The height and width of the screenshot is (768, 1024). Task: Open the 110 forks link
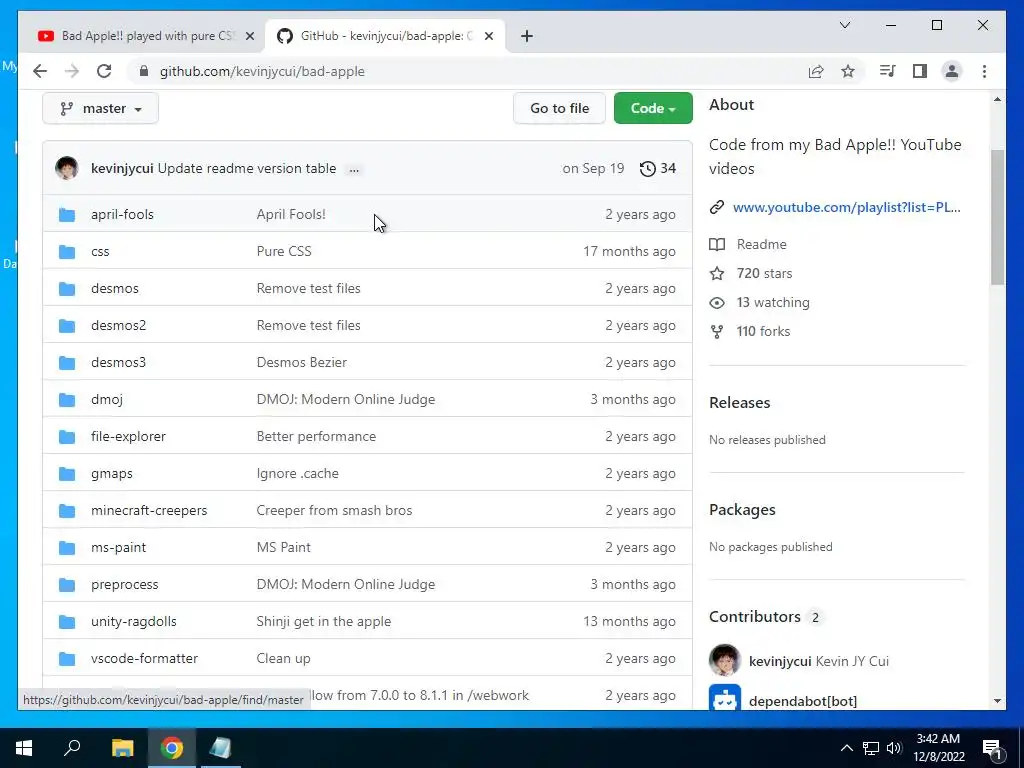pos(763,331)
